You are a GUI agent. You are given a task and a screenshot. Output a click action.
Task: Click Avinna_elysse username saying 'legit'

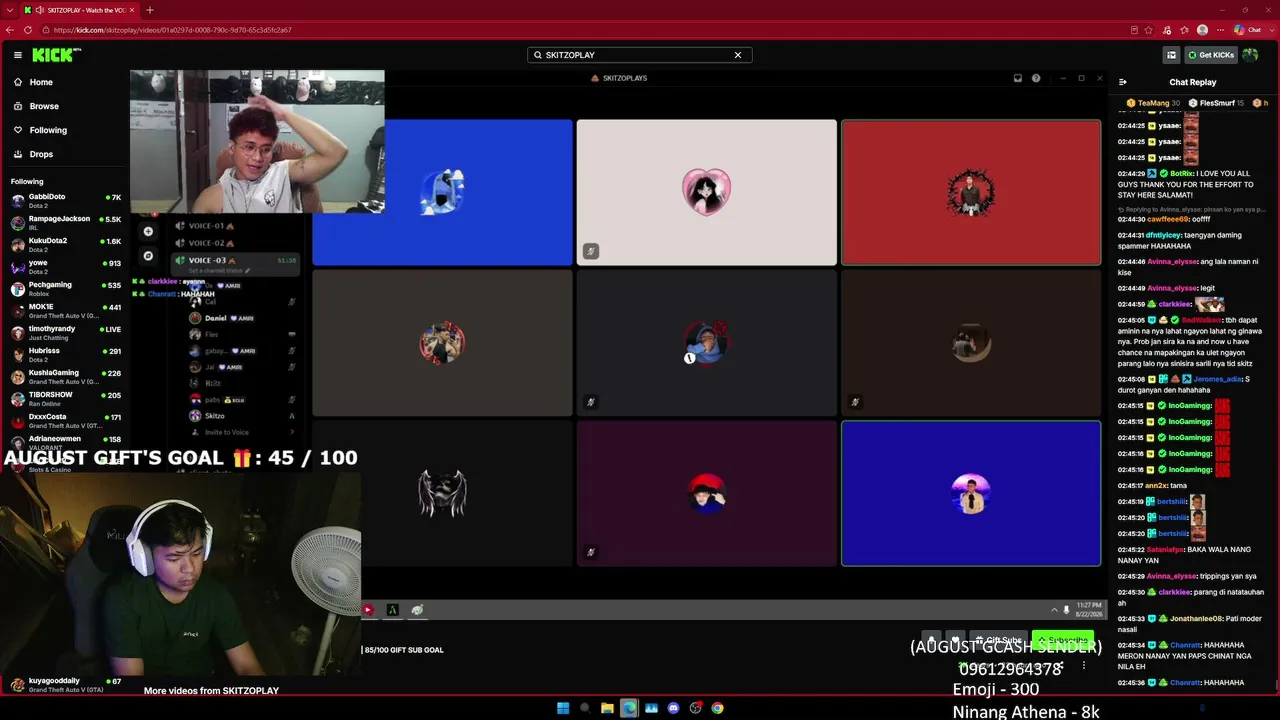(1172, 288)
